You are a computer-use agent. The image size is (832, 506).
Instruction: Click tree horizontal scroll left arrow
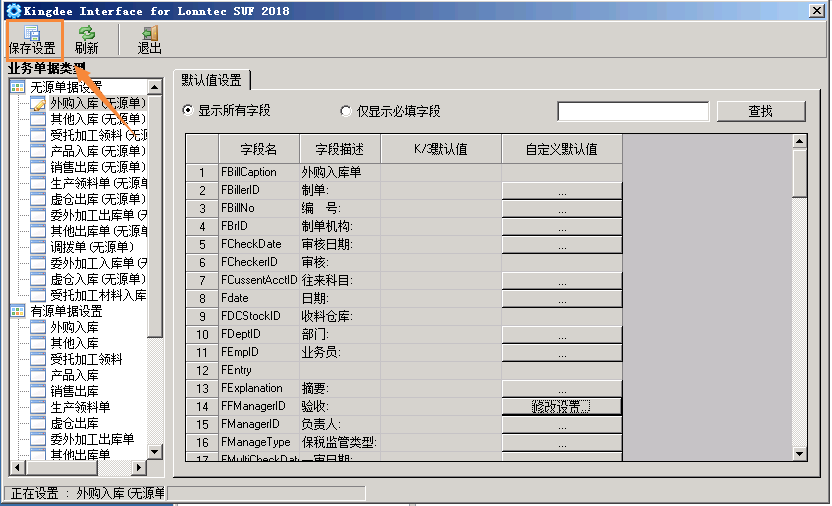click(17, 467)
